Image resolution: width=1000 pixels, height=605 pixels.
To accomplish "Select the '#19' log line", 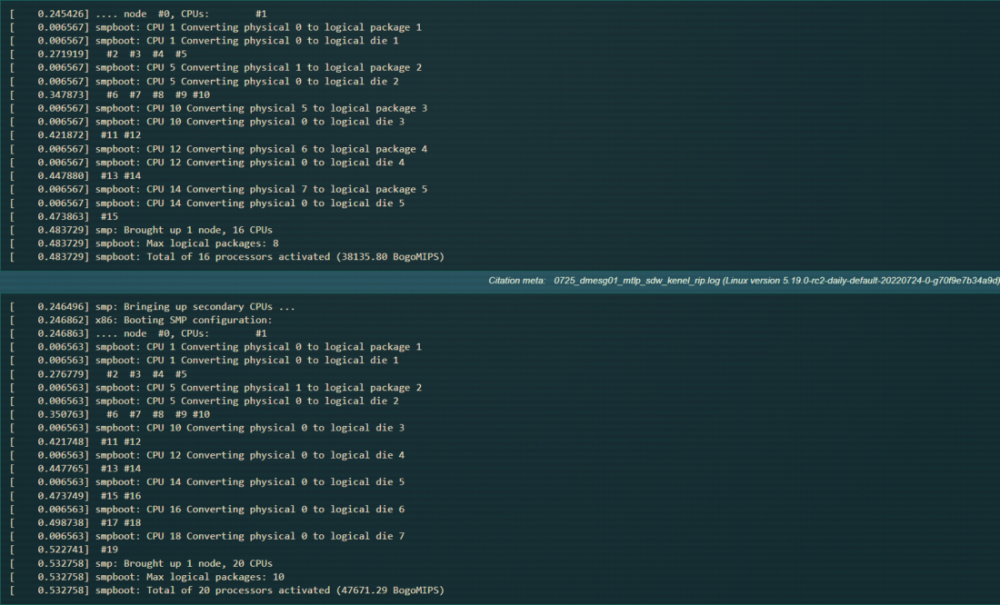I will 64,550.
